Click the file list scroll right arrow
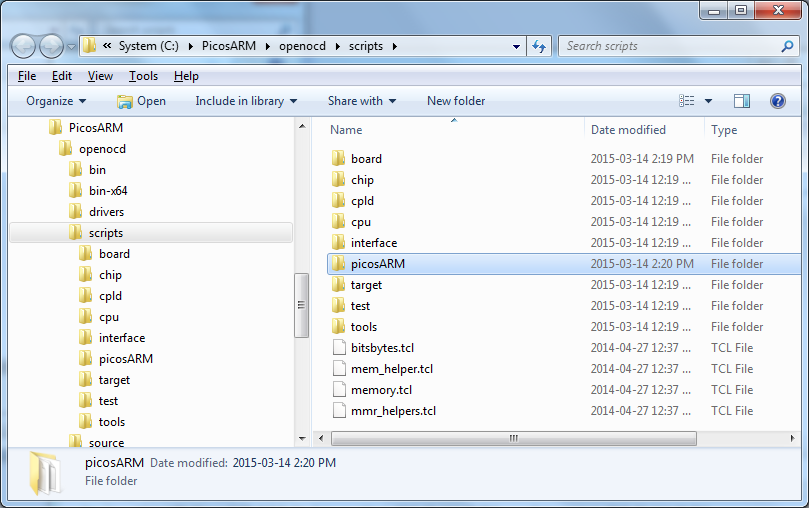Image resolution: width=809 pixels, height=508 pixels. click(x=792, y=439)
